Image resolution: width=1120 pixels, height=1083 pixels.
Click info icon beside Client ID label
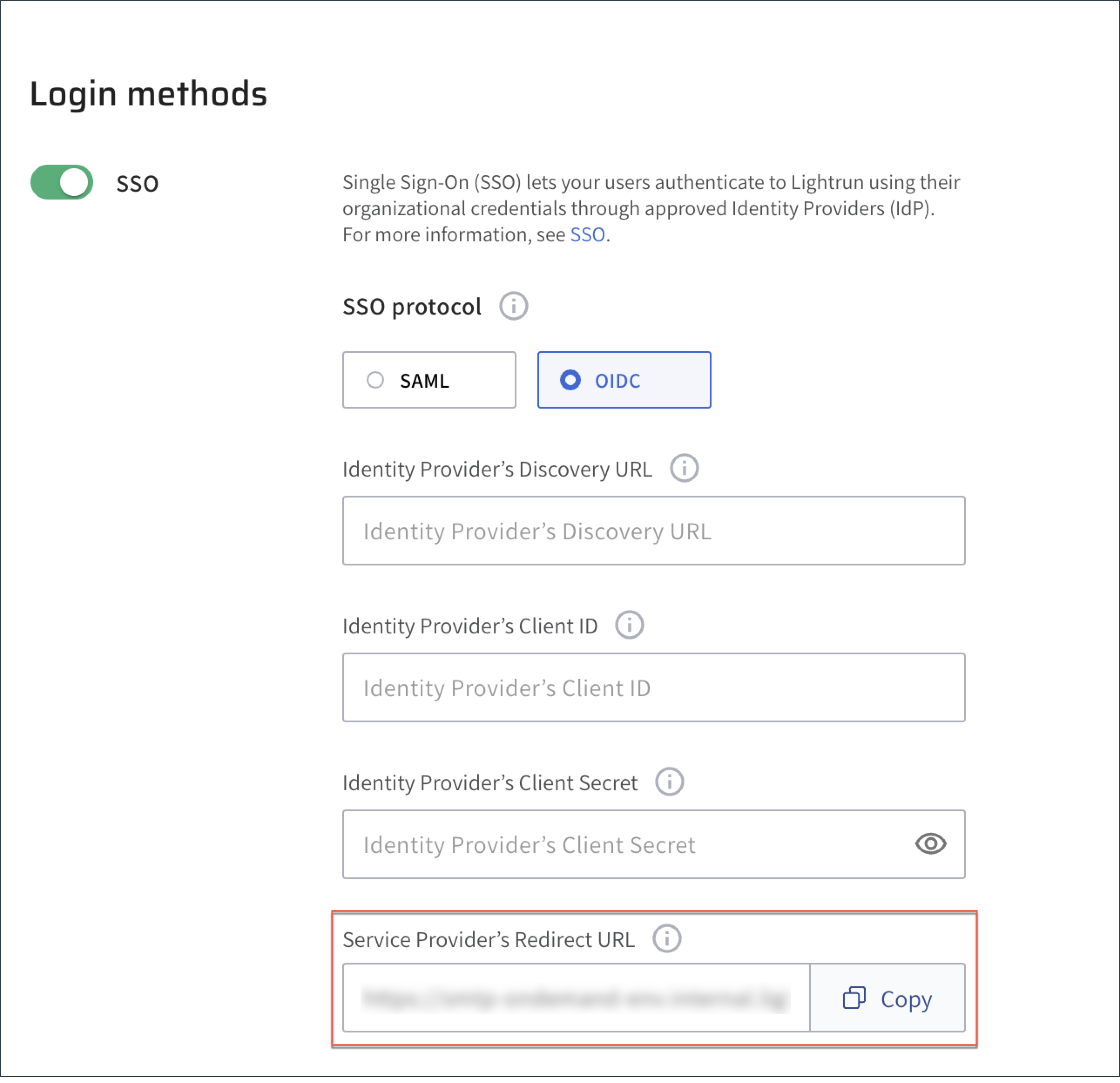pyautogui.click(x=629, y=626)
